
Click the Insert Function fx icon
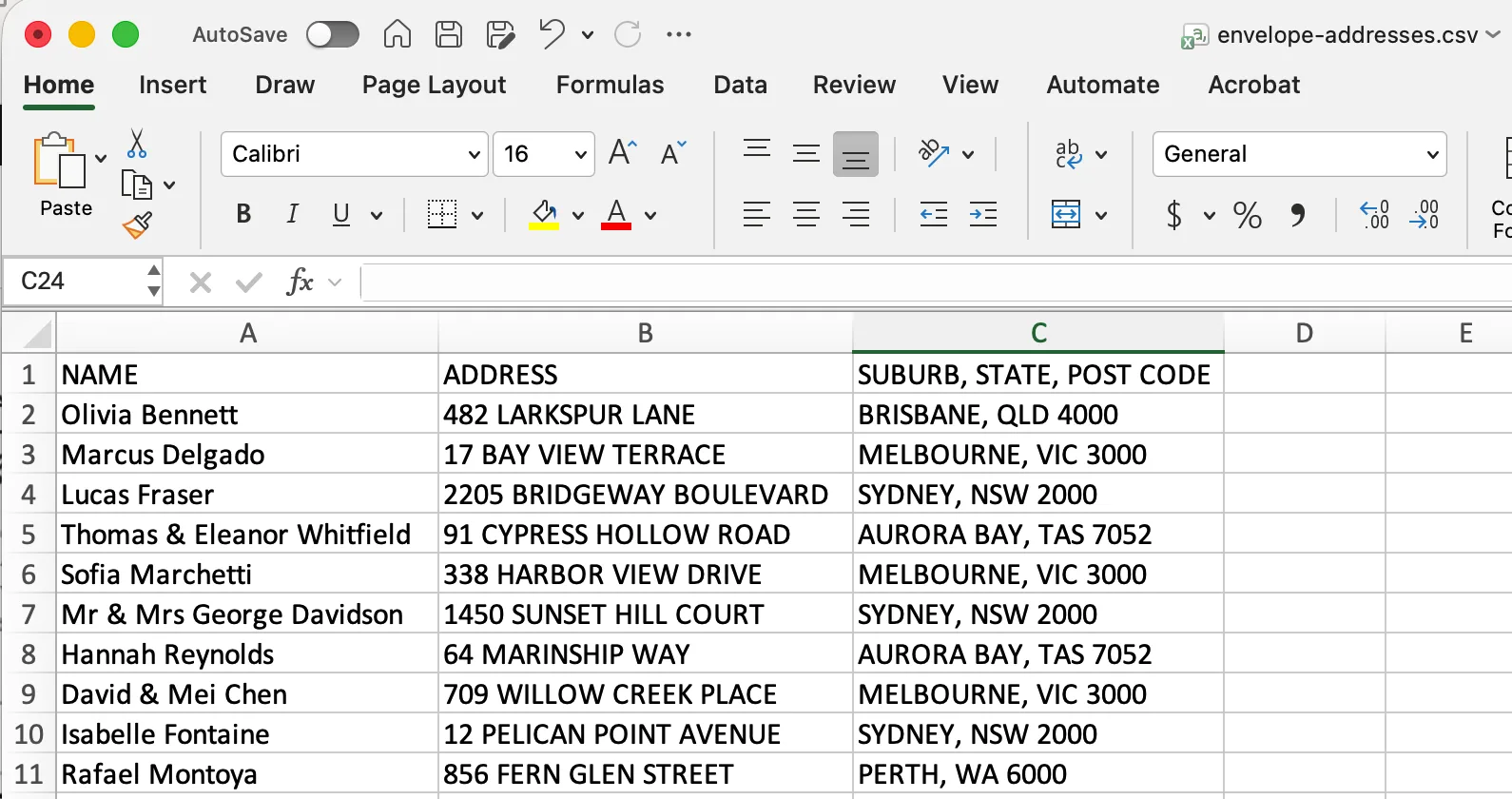point(300,282)
